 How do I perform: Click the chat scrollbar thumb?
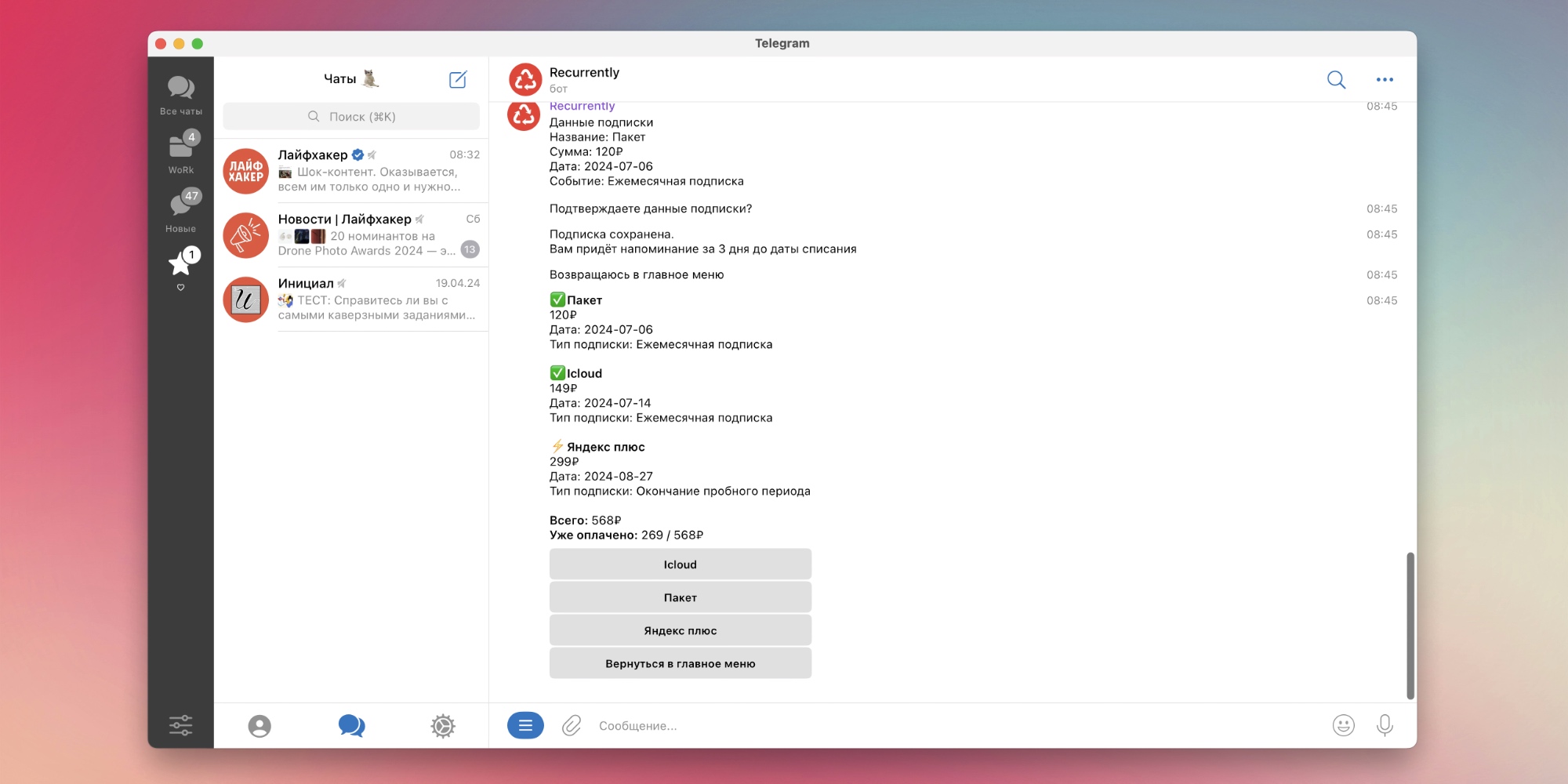coord(1410,626)
